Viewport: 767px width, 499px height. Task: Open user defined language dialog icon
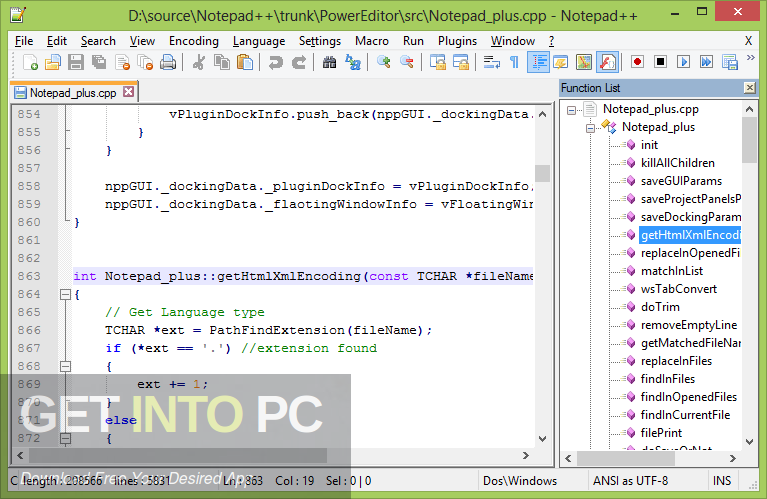pos(561,63)
